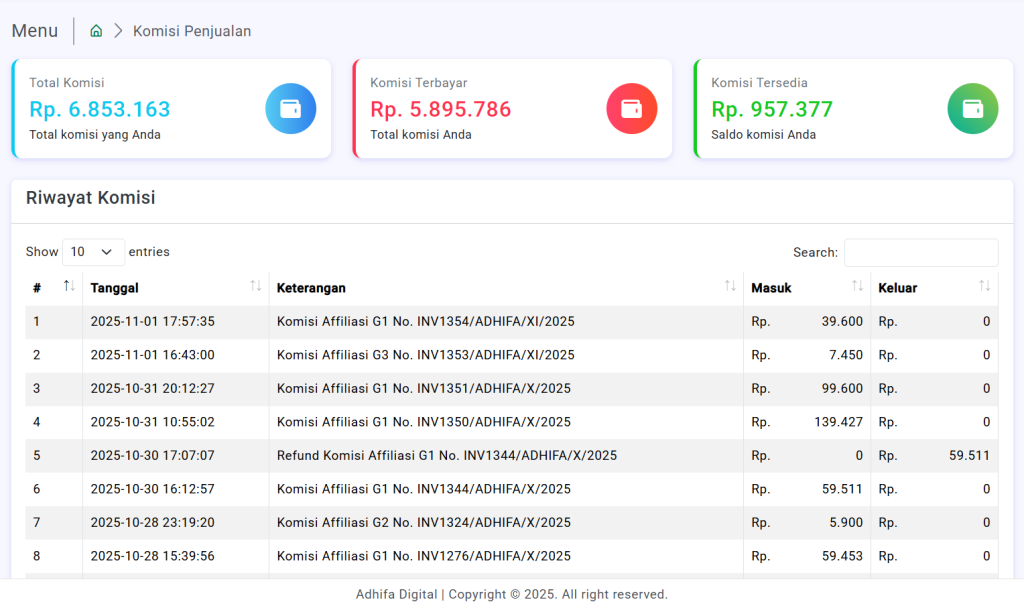
Task: Click the Total Komisi amount Rp. 6.853.163
Action: point(100,109)
